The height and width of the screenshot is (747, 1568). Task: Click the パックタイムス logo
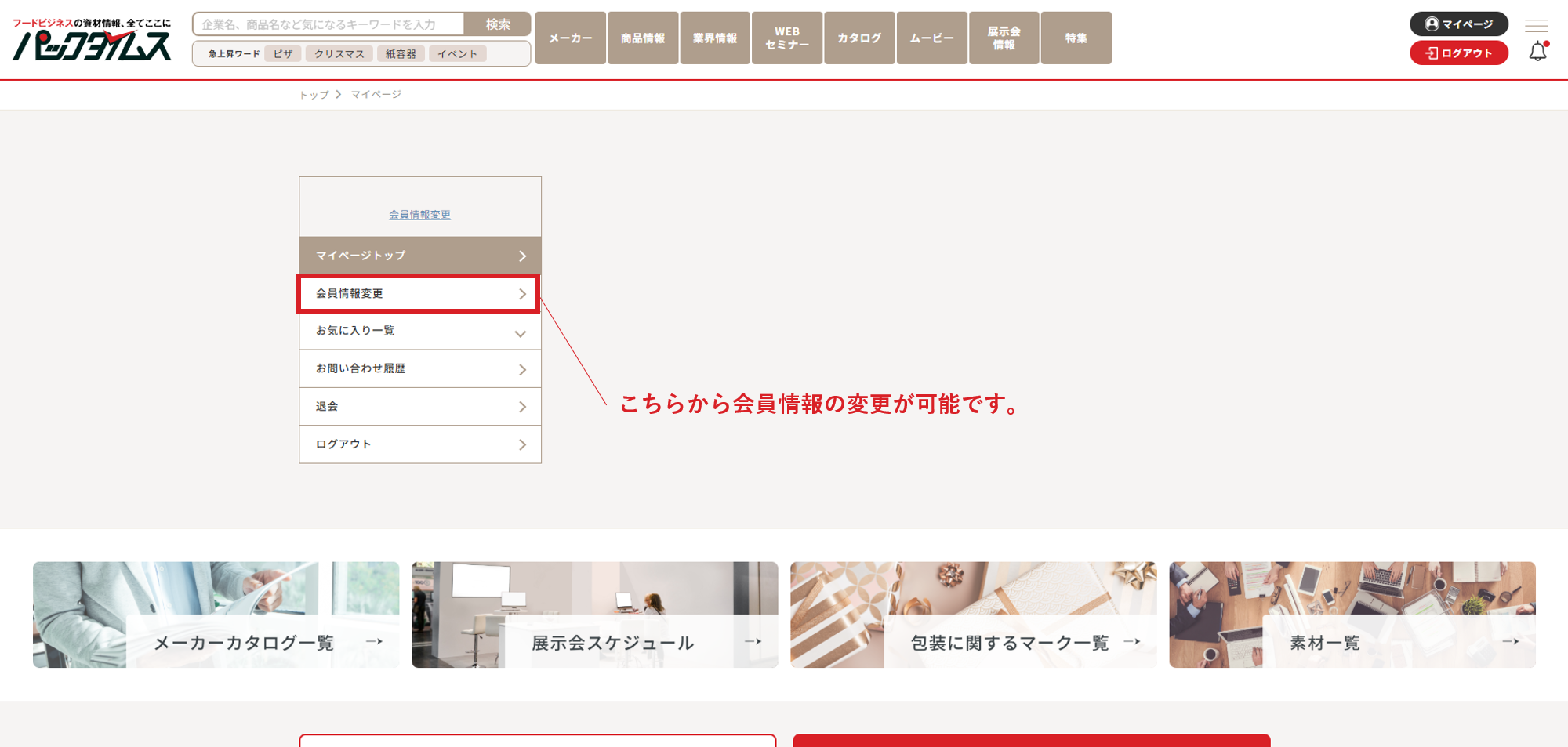tap(92, 40)
